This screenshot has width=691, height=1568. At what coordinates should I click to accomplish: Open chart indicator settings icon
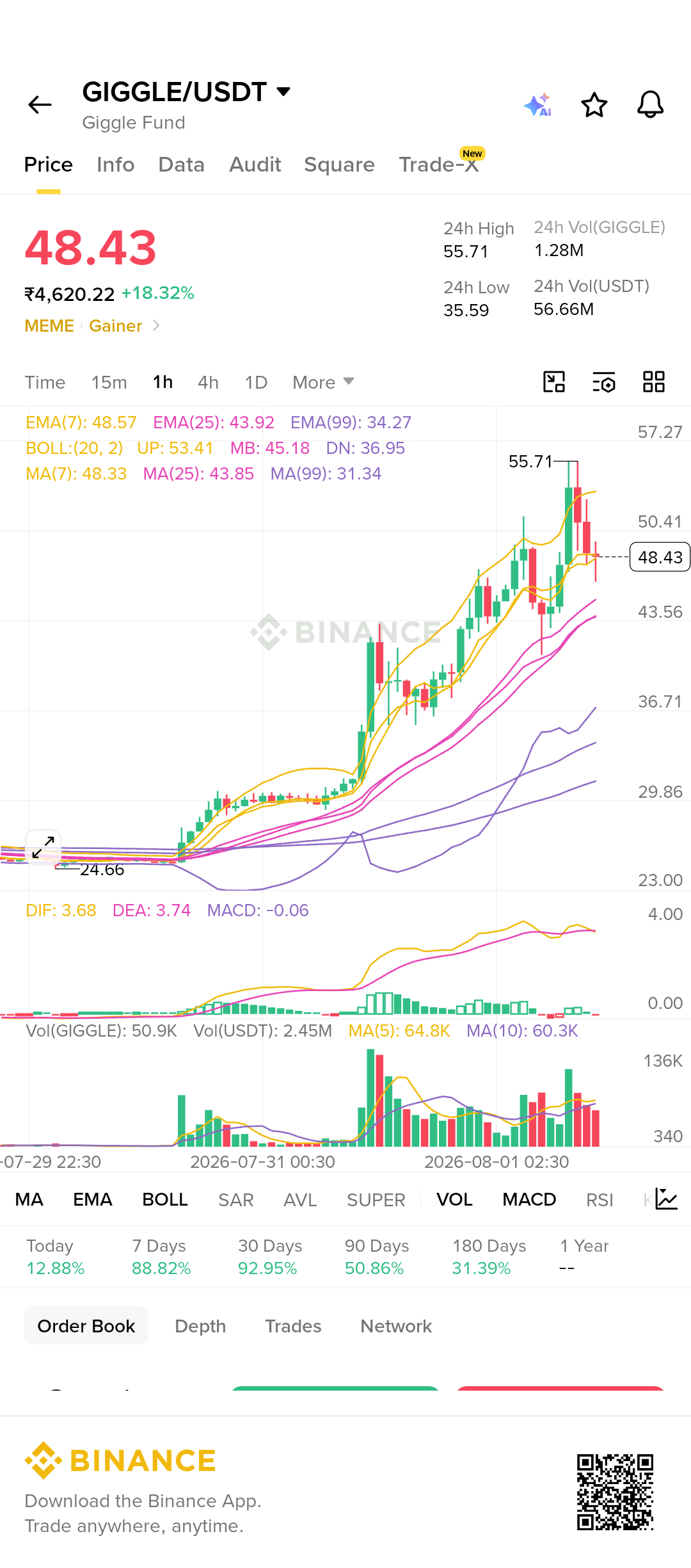click(x=604, y=382)
